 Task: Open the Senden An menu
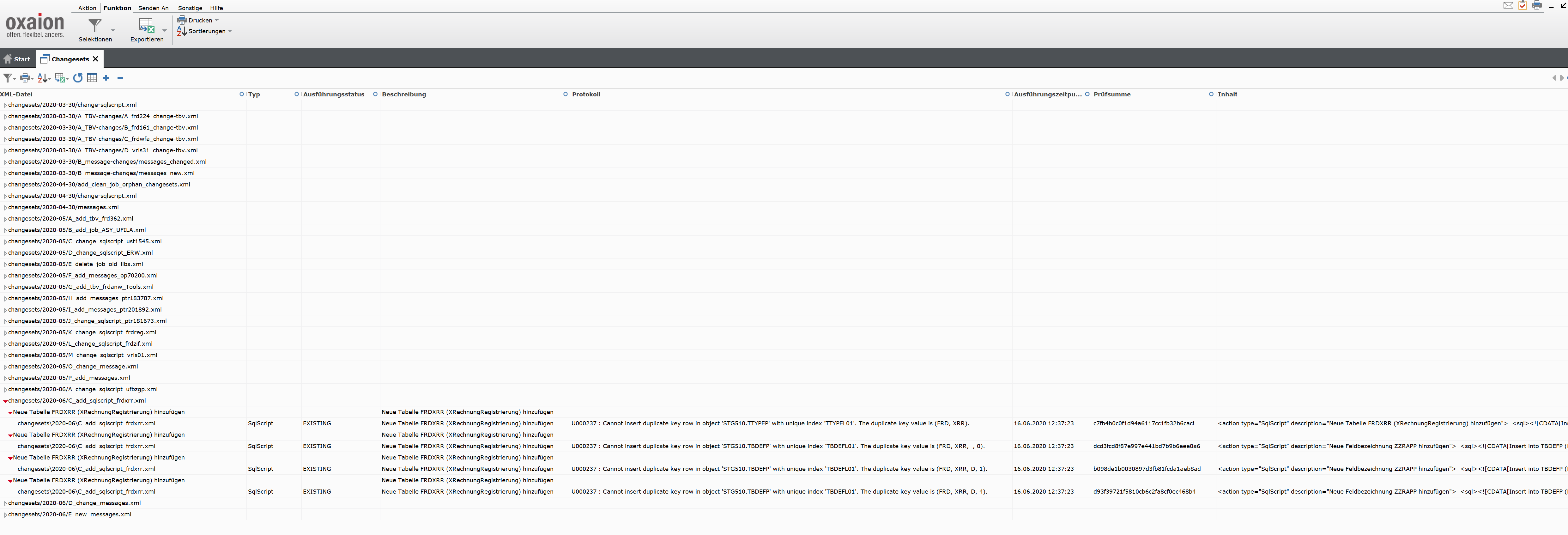[154, 8]
